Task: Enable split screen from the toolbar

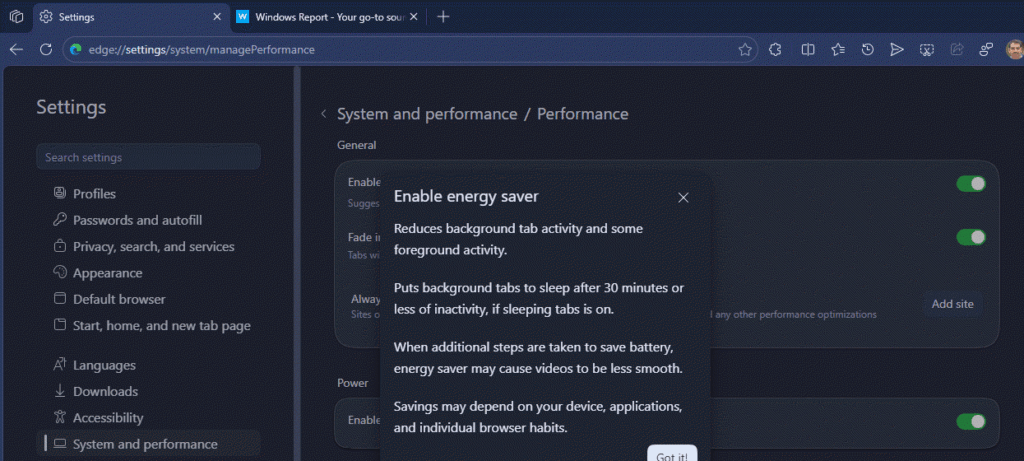Action: pos(808,50)
